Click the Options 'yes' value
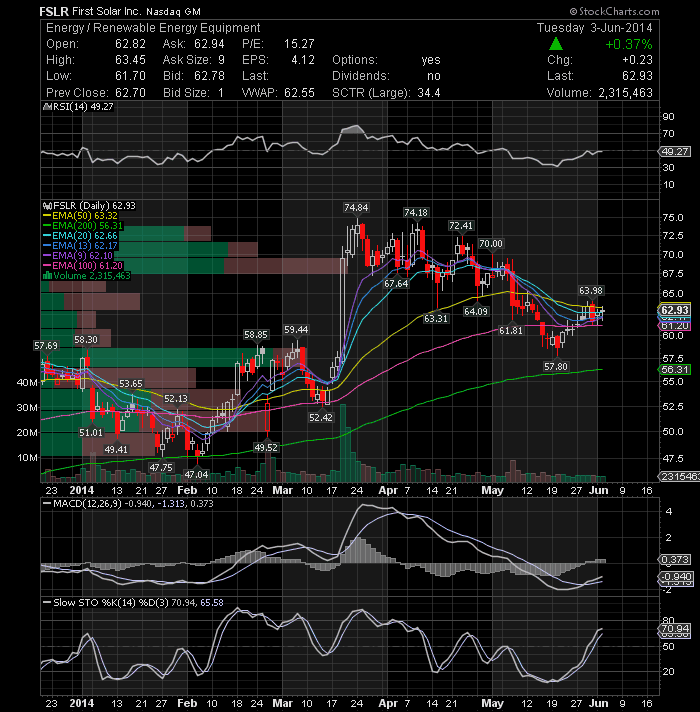Viewport: 700px width, 712px height. (x=431, y=60)
